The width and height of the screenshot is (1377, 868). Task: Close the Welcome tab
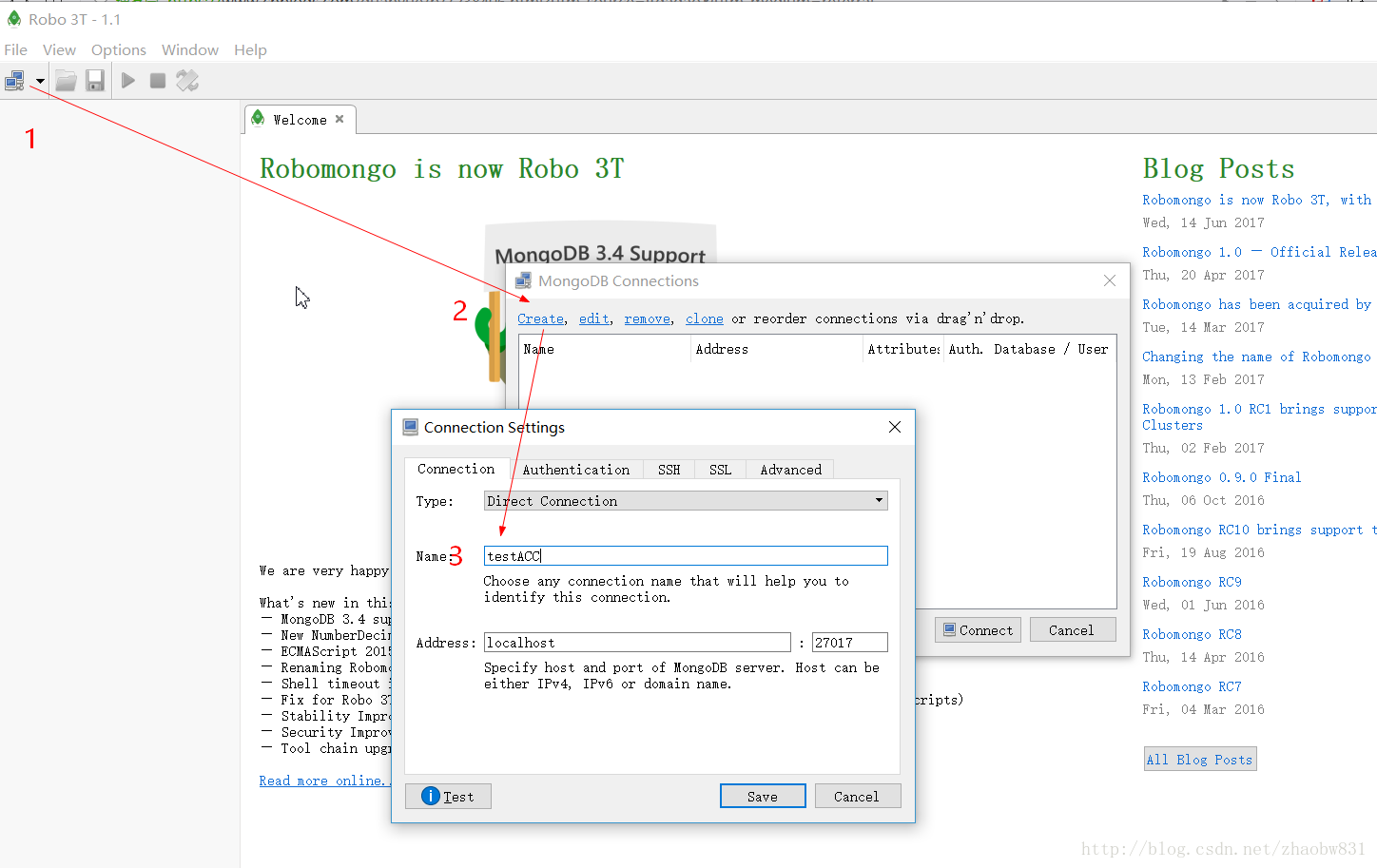tap(339, 119)
